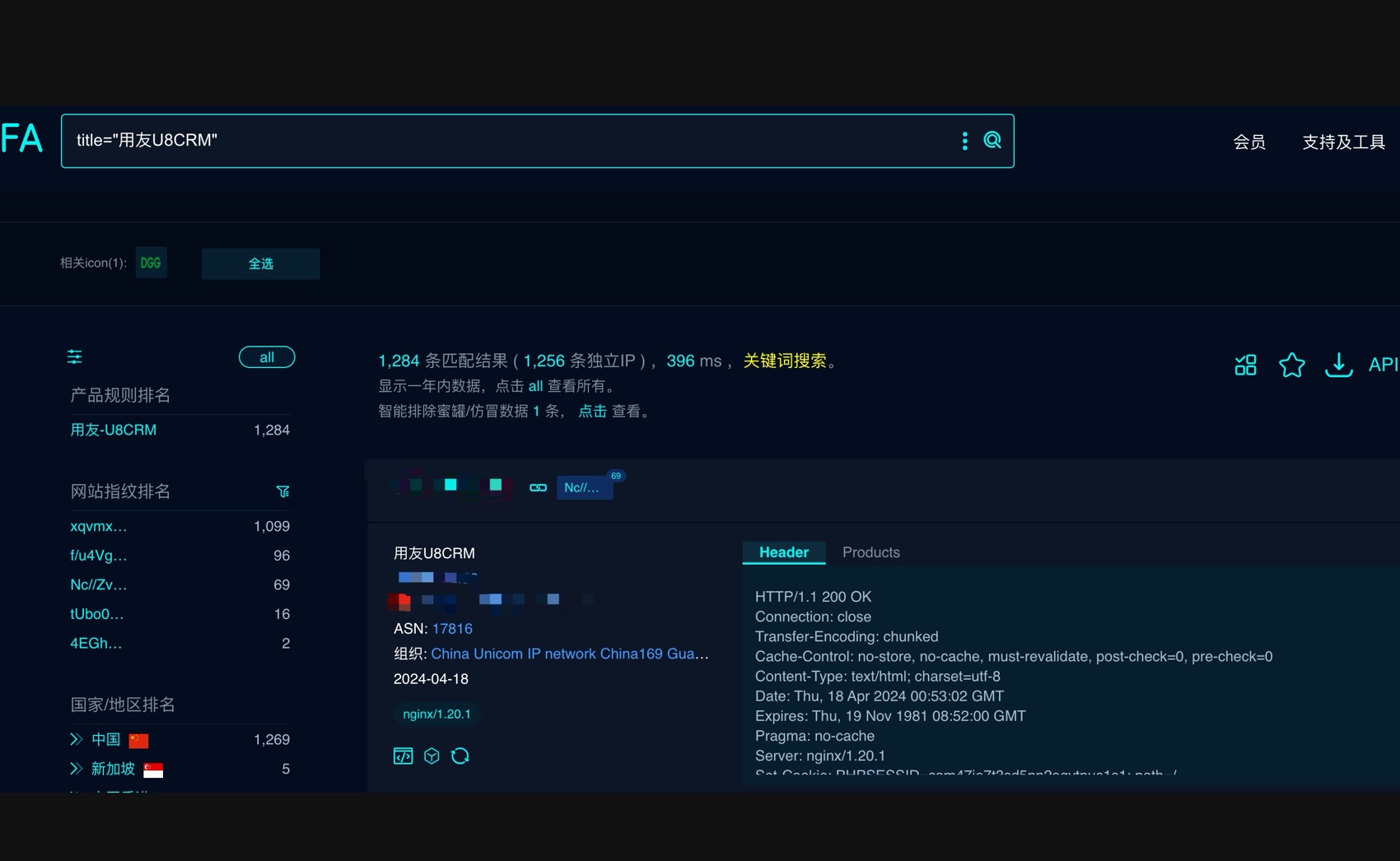Image resolution: width=1400 pixels, height=861 pixels.
Task: Click the 关键词搜索 link
Action: pyautogui.click(x=786, y=361)
